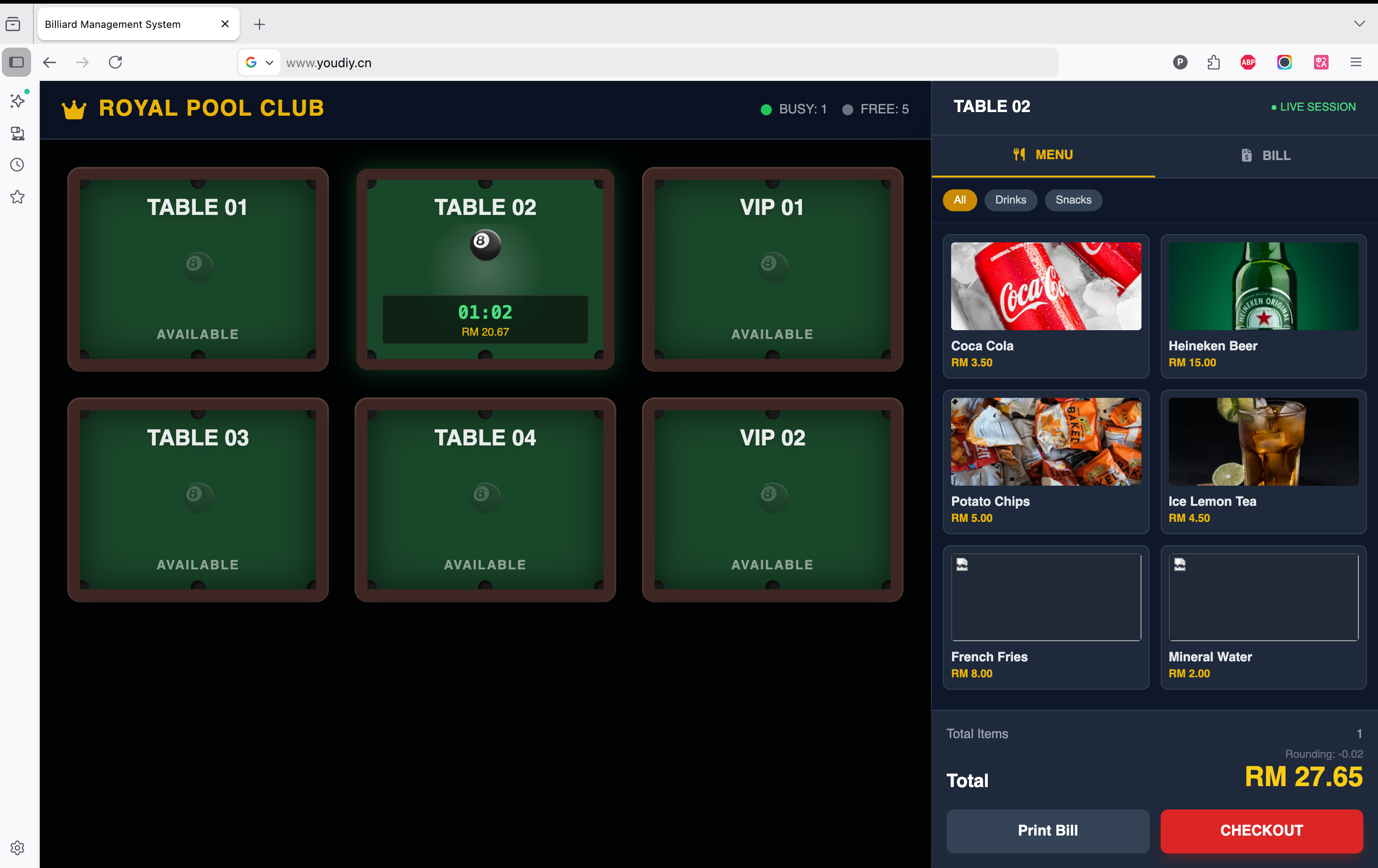
Task: Click the AI sparkle sidebar icon
Action: (x=17, y=101)
